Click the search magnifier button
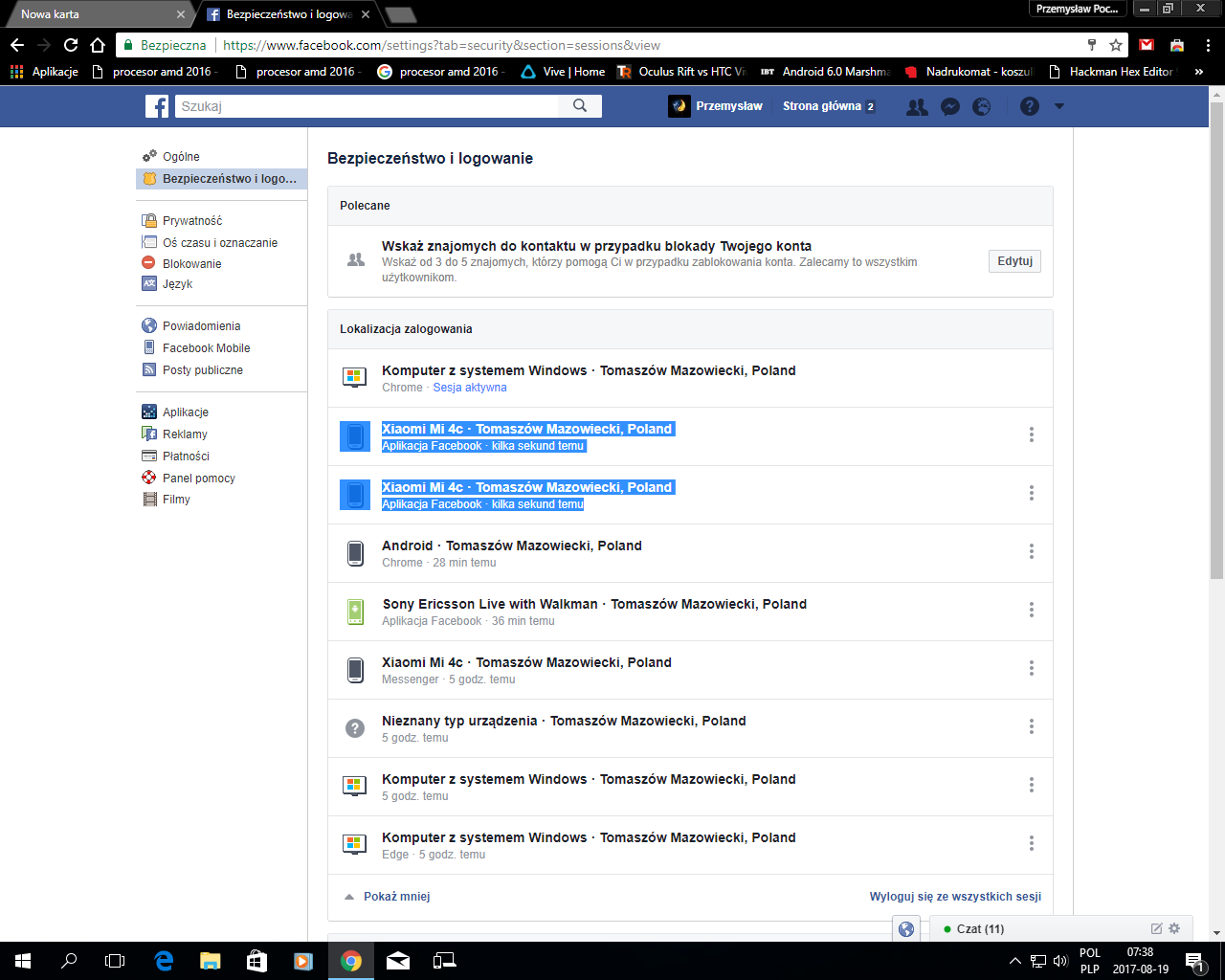 (580, 106)
